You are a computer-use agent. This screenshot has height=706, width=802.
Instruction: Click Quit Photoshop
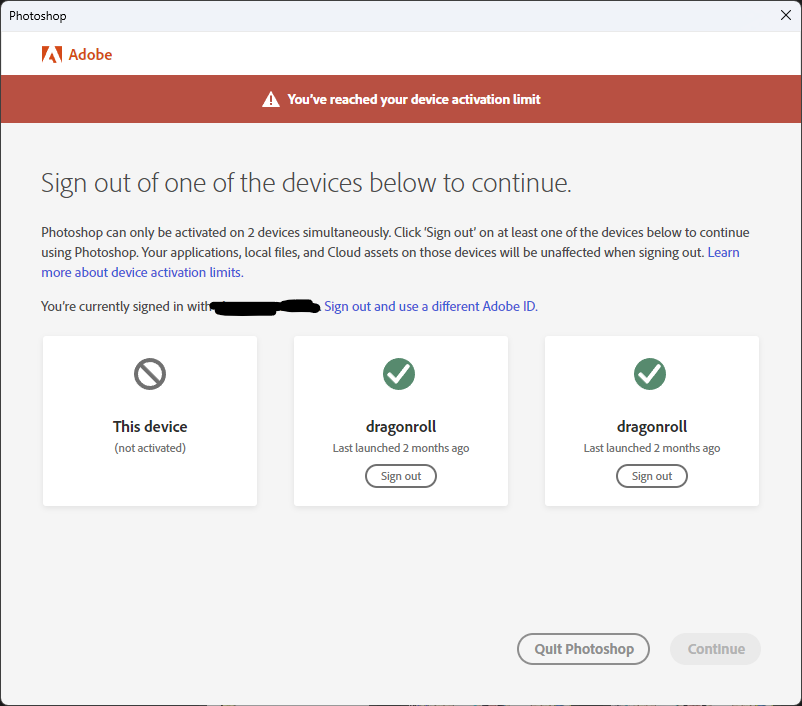click(x=583, y=649)
